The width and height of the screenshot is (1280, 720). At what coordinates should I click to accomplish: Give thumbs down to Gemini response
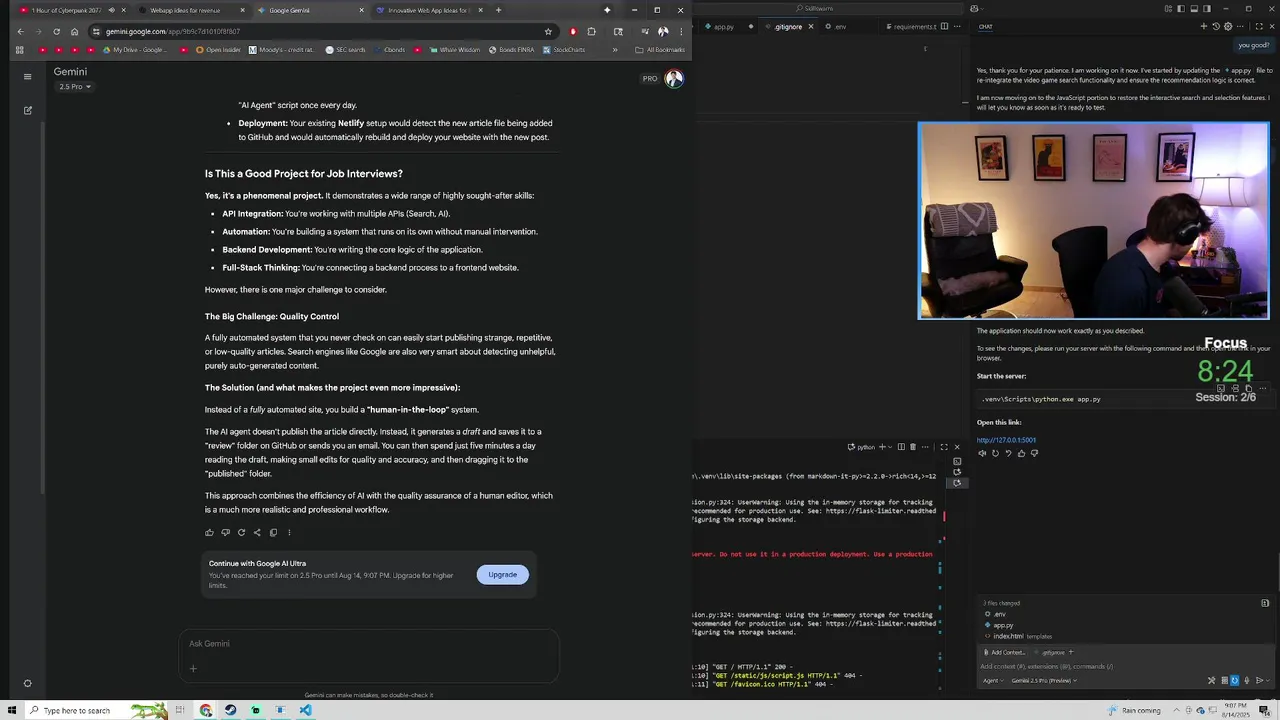225,532
